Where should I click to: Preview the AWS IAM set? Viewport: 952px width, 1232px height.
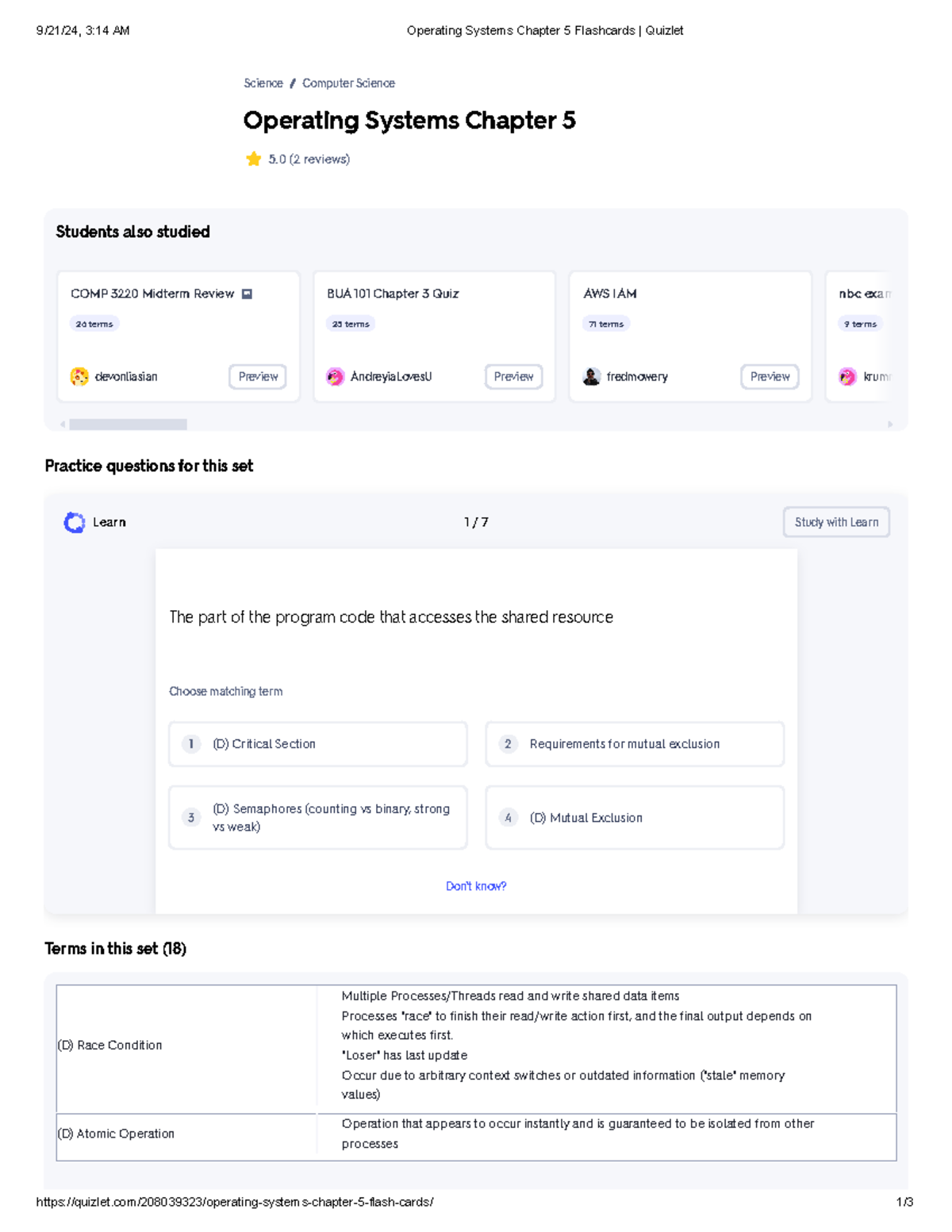pyautogui.click(x=770, y=377)
